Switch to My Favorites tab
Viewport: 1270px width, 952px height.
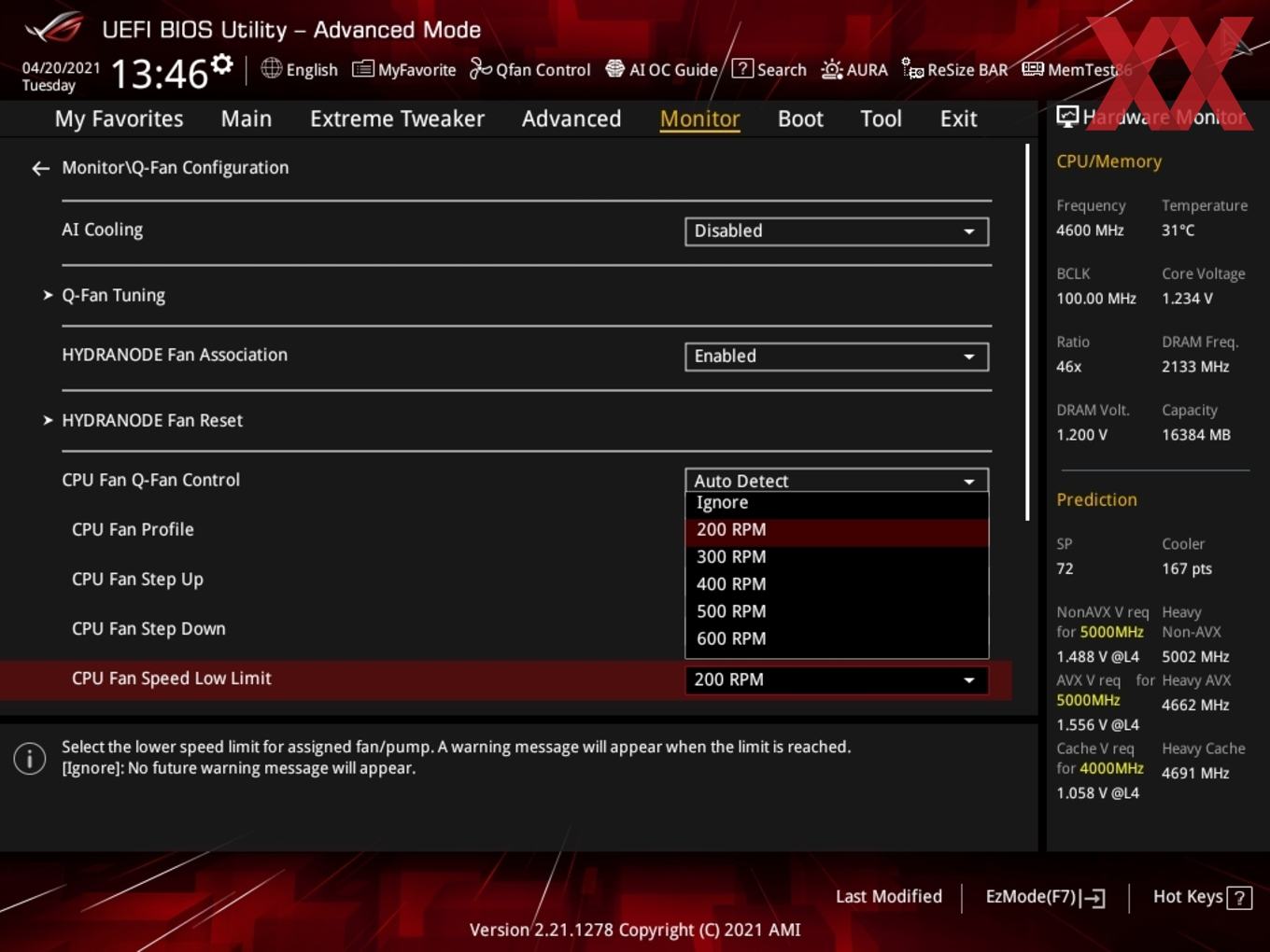point(119,119)
